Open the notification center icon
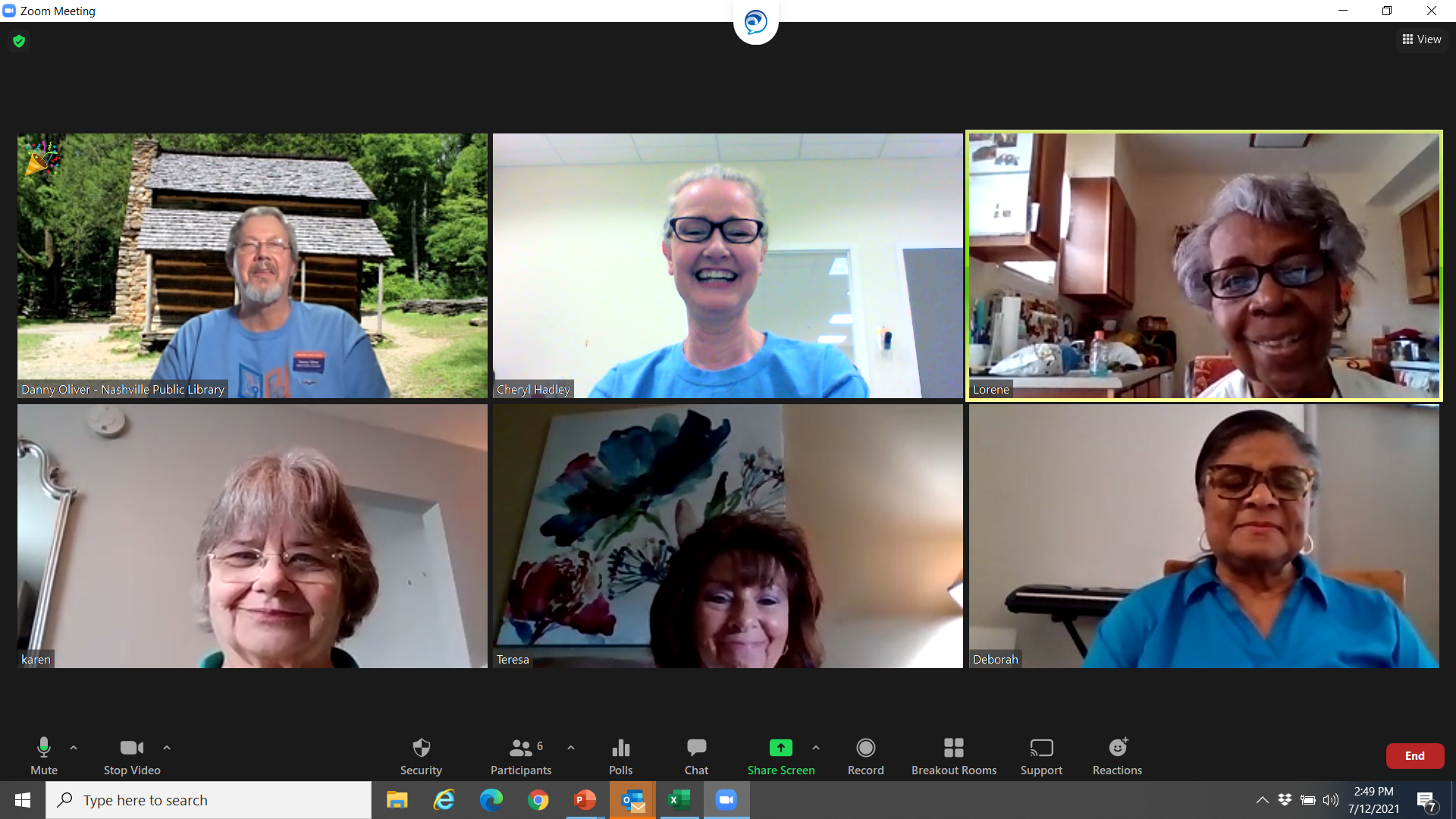1456x819 pixels. coord(1426,801)
